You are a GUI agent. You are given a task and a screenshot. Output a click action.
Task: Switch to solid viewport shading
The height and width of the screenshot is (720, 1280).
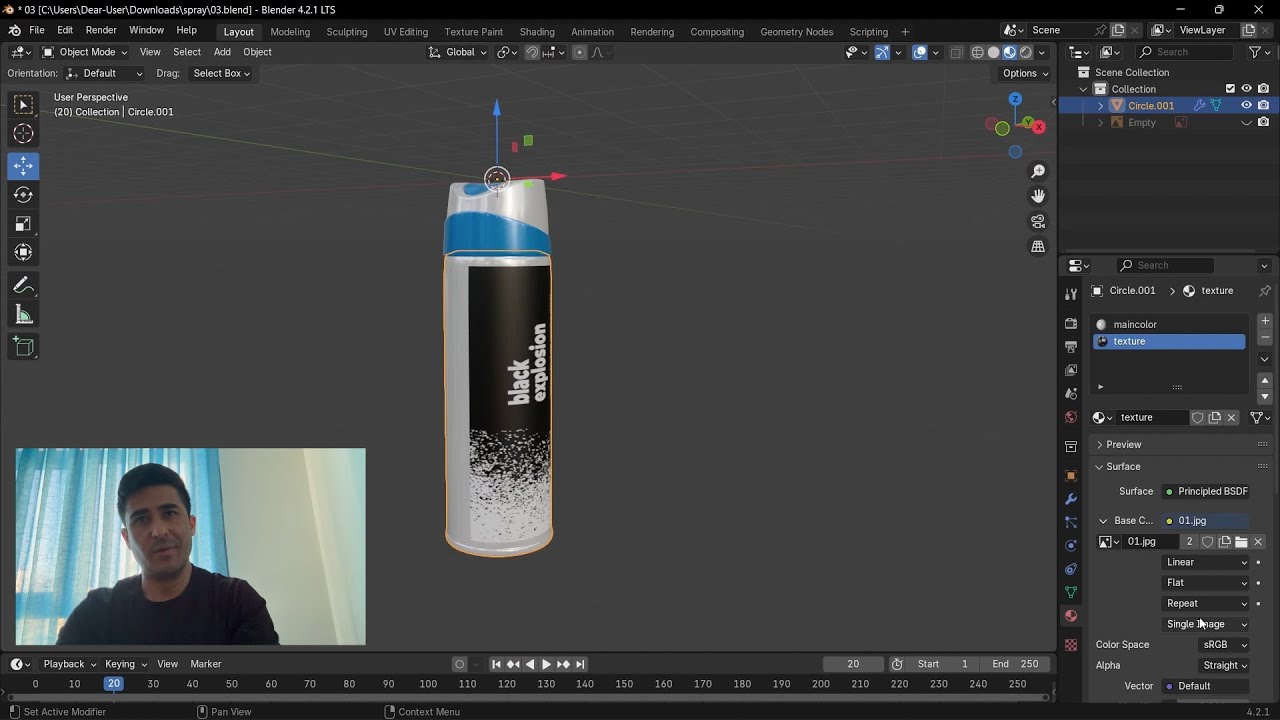click(x=993, y=52)
